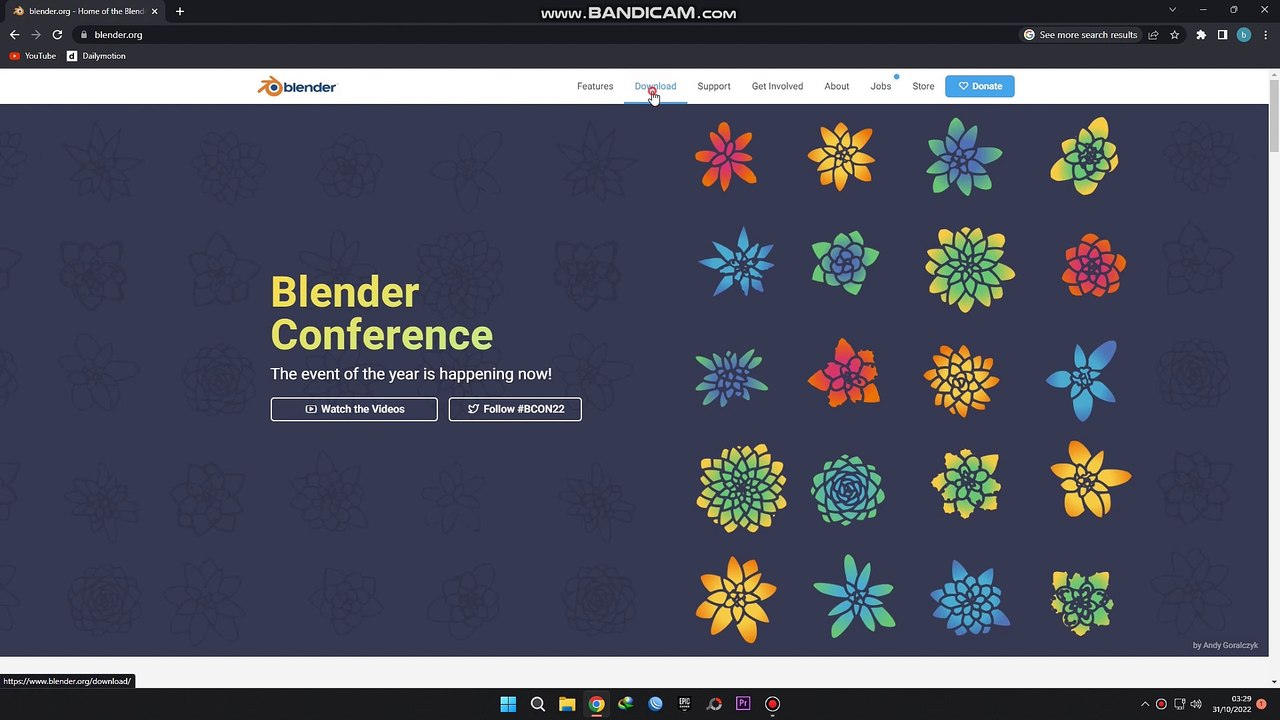Open the blue globe app in the taskbar
The height and width of the screenshot is (720, 1280).
click(655, 704)
